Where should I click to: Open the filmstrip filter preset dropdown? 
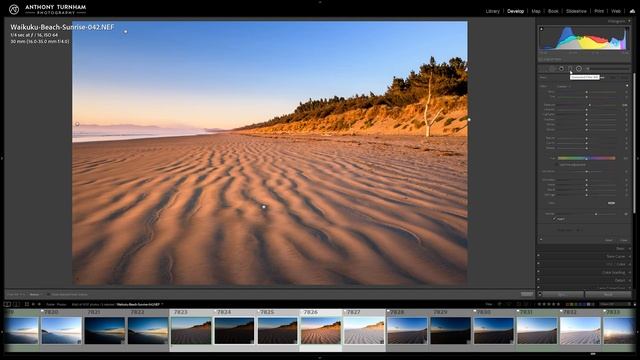coord(614,304)
